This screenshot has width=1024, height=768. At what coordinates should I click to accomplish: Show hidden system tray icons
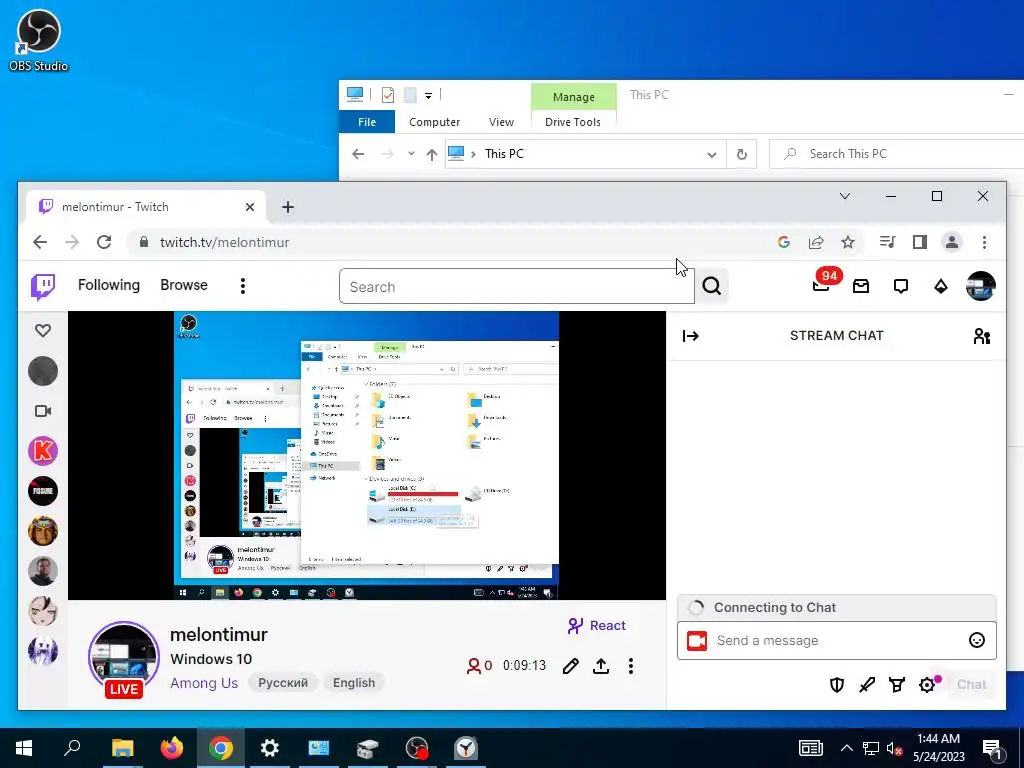click(x=846, y=748)
